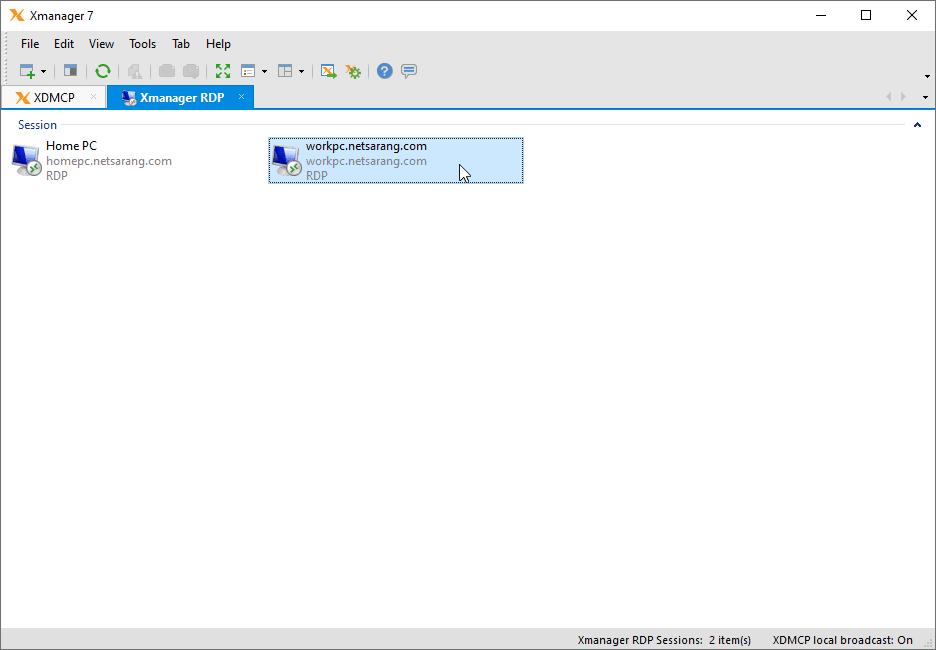
Task: Open the layout dropdown arrow
Action: (x=301, y=72)
